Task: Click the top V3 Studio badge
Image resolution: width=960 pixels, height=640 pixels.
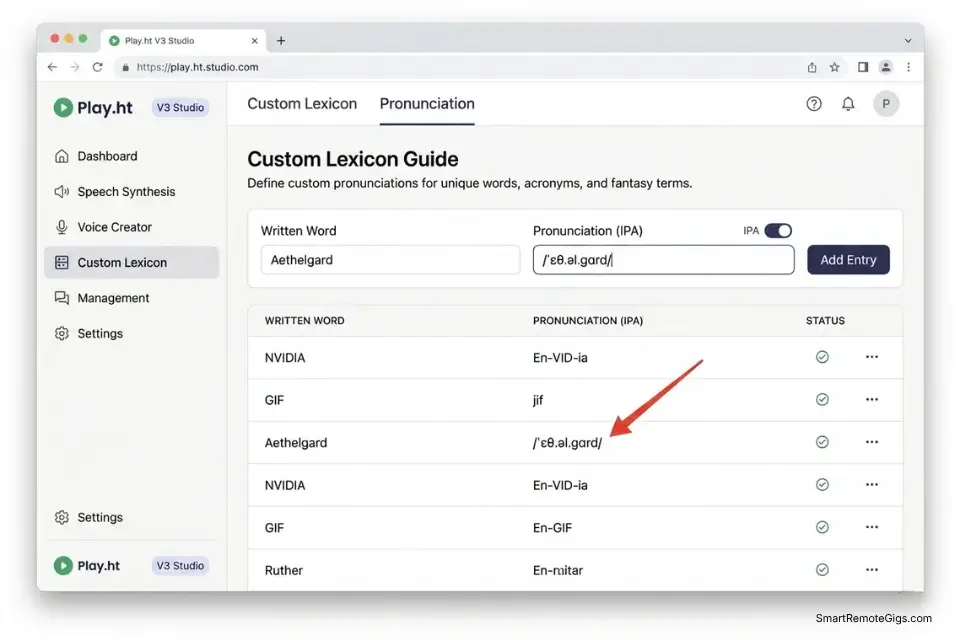Action: click(x=180, y=108)
